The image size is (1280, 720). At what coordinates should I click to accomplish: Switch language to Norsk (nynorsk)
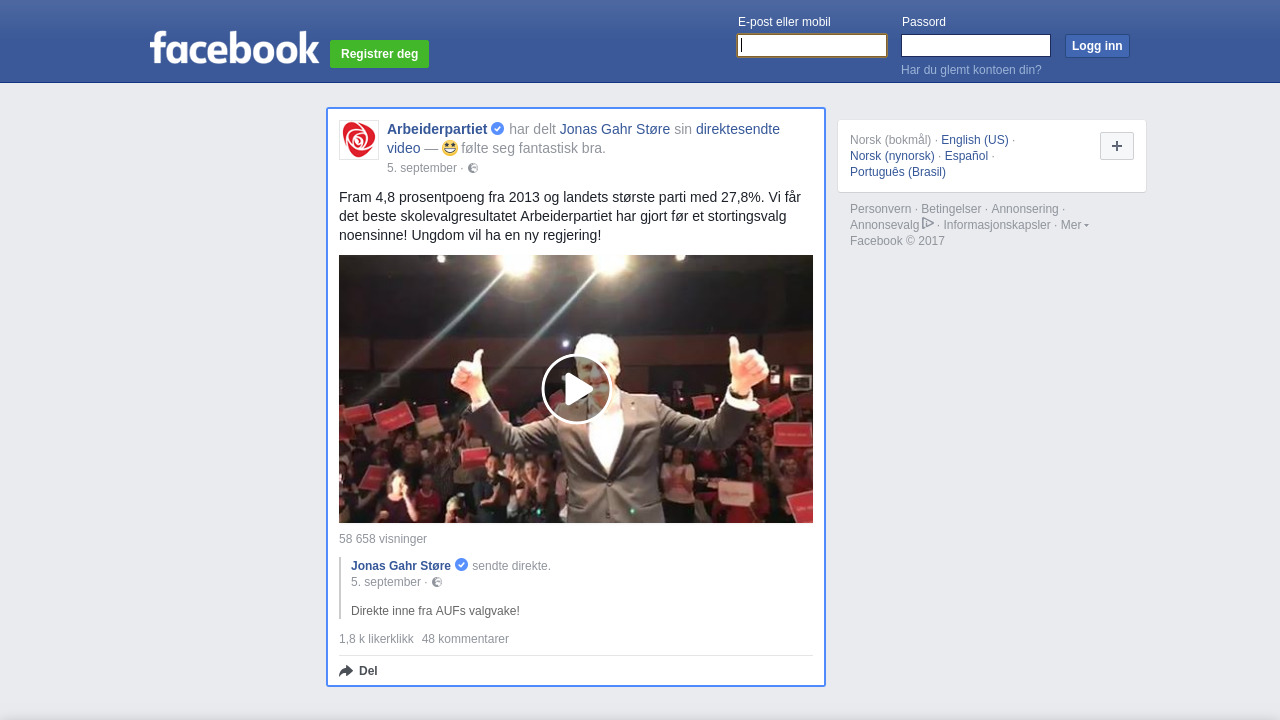pyautogui.click(x=892, y=156)
